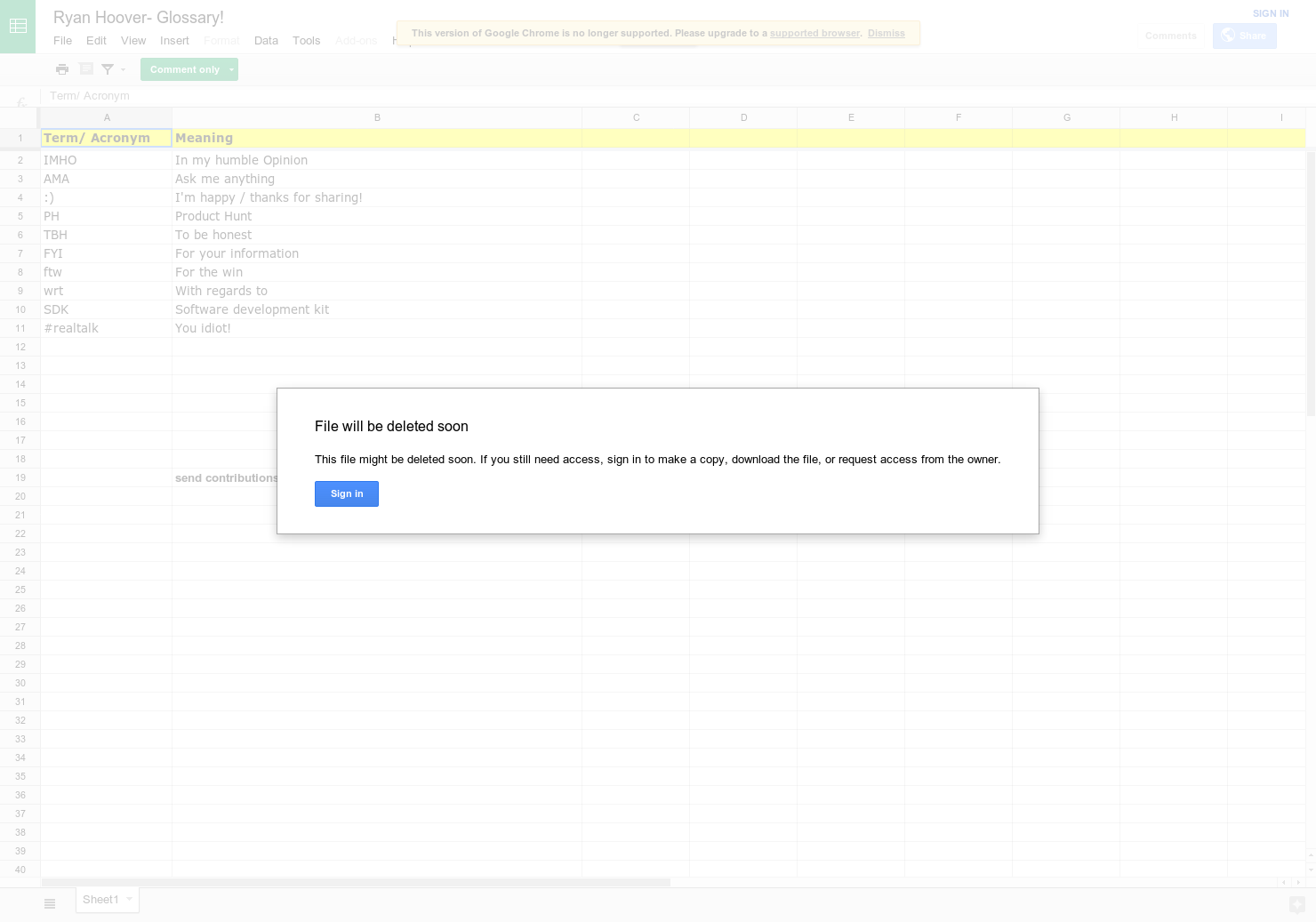Select cell AMA
This screenshot has height=922, width=1316.
pos(107,179)
